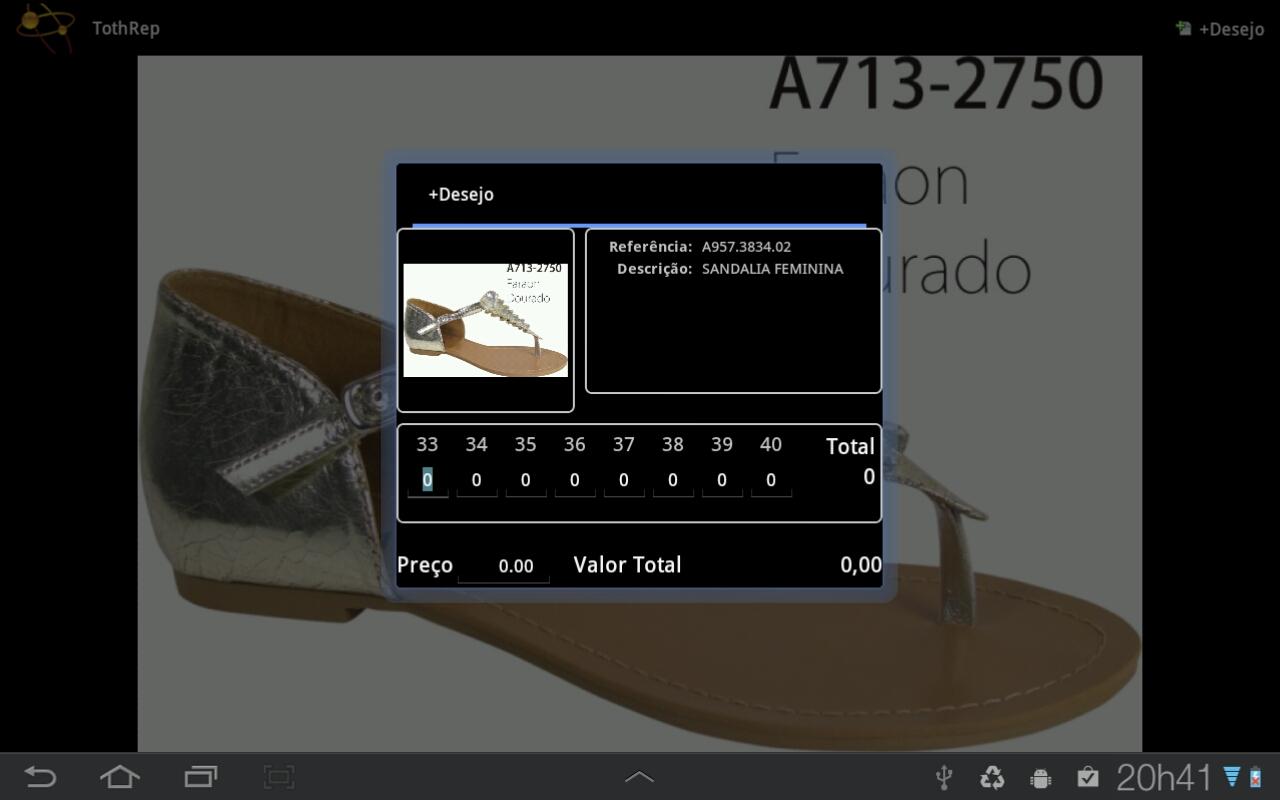Tap the Descrição label
This screenshot has height=800, width=1280.
pos(654,269)
